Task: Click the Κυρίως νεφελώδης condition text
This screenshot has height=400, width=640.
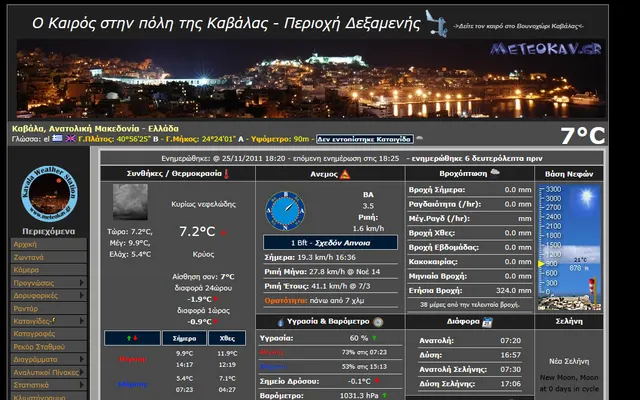Action: tap(203, 204)
